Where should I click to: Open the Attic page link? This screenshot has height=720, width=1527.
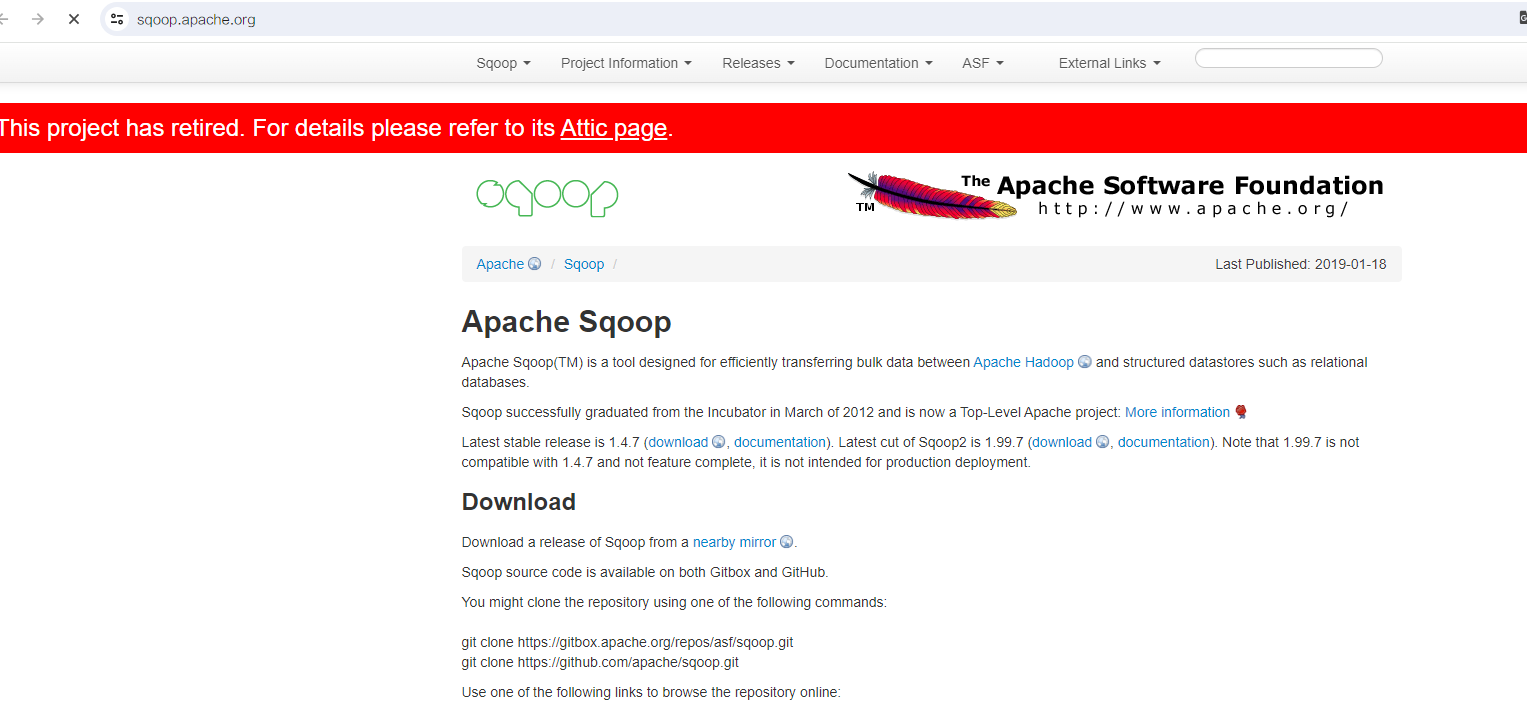(x=613, y=128)
